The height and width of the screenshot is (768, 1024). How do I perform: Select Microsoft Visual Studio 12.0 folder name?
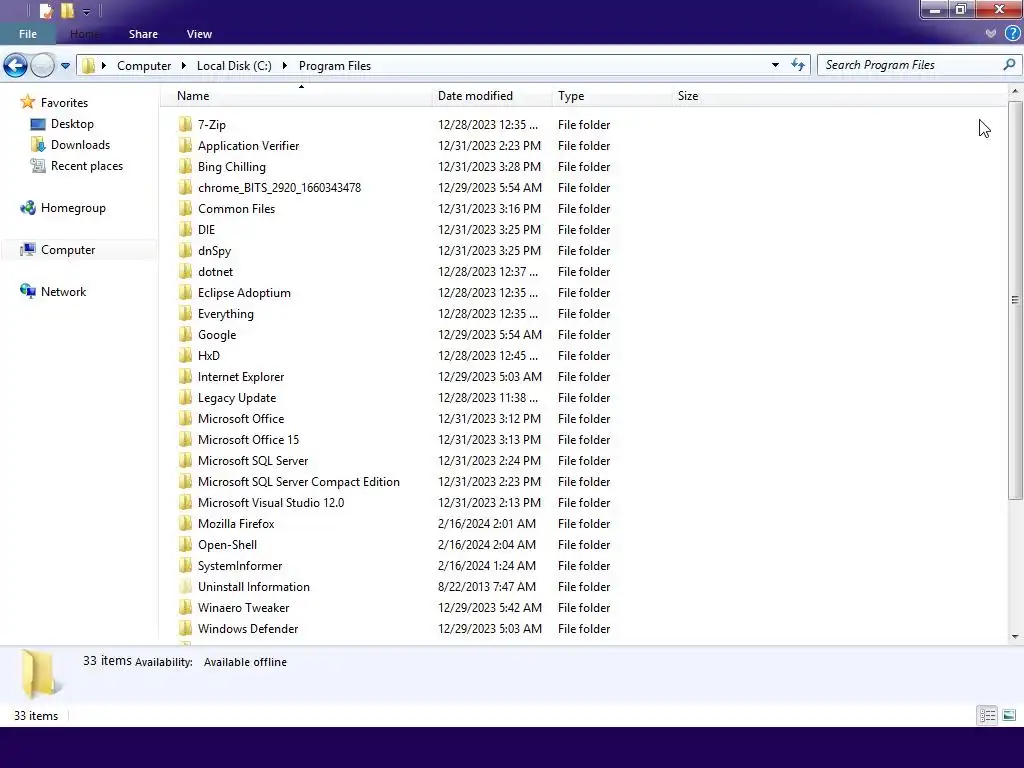(271, 502)
